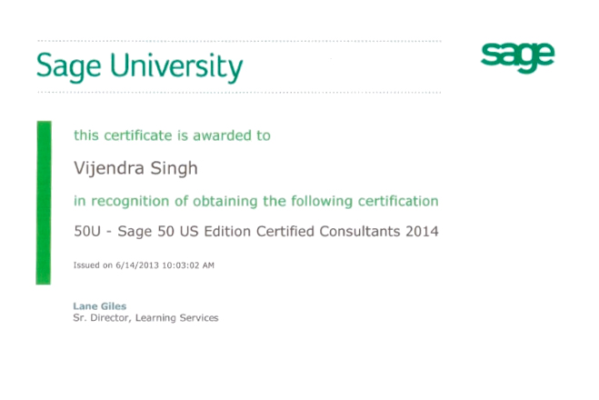Click the dotted line above the heading

[239, 41]
